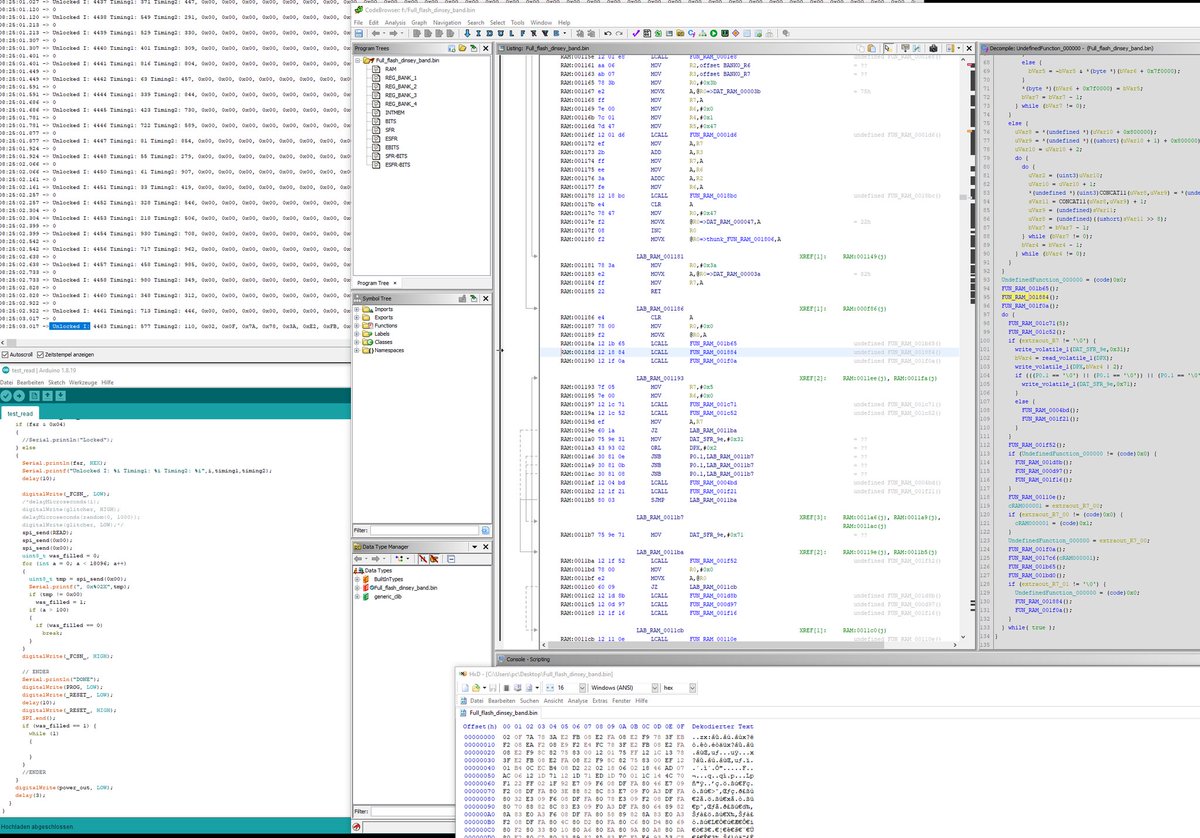Click the Ghidra save icon in toolbar
This screenshot has width=1200, height=838.
click(358, 33)
